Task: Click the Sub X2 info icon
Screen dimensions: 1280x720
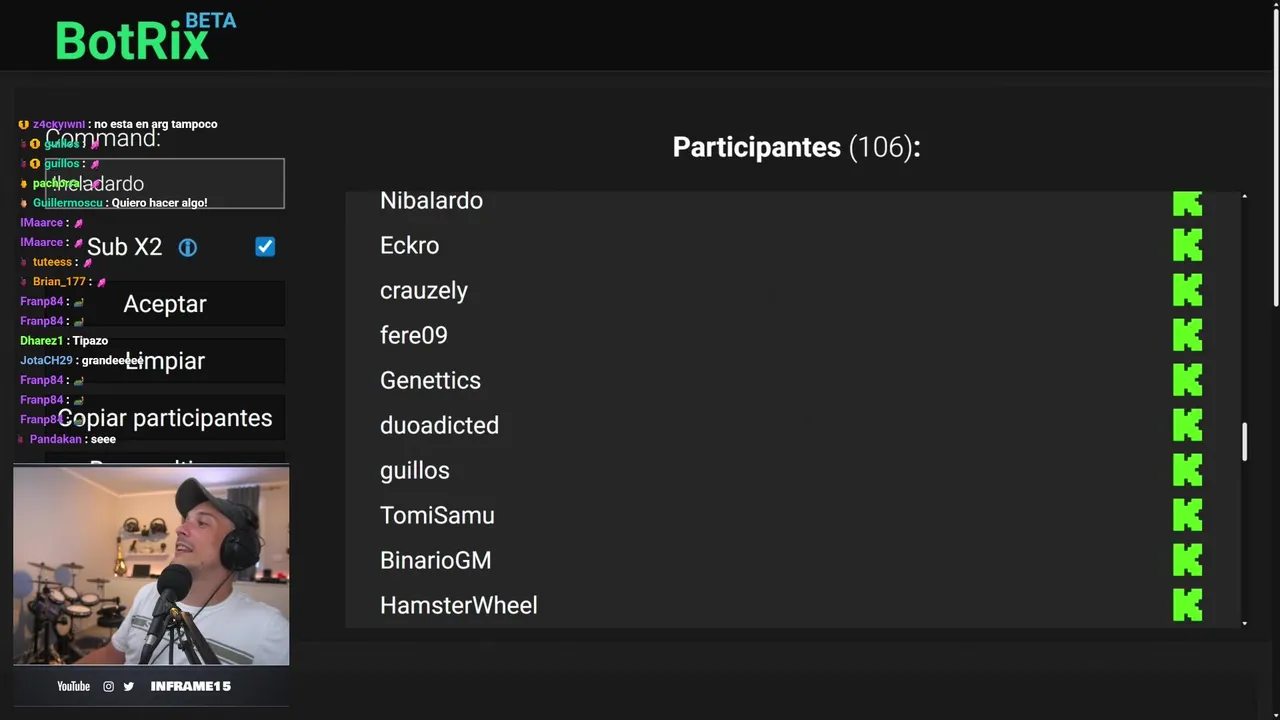Action: tap(188, 247)
